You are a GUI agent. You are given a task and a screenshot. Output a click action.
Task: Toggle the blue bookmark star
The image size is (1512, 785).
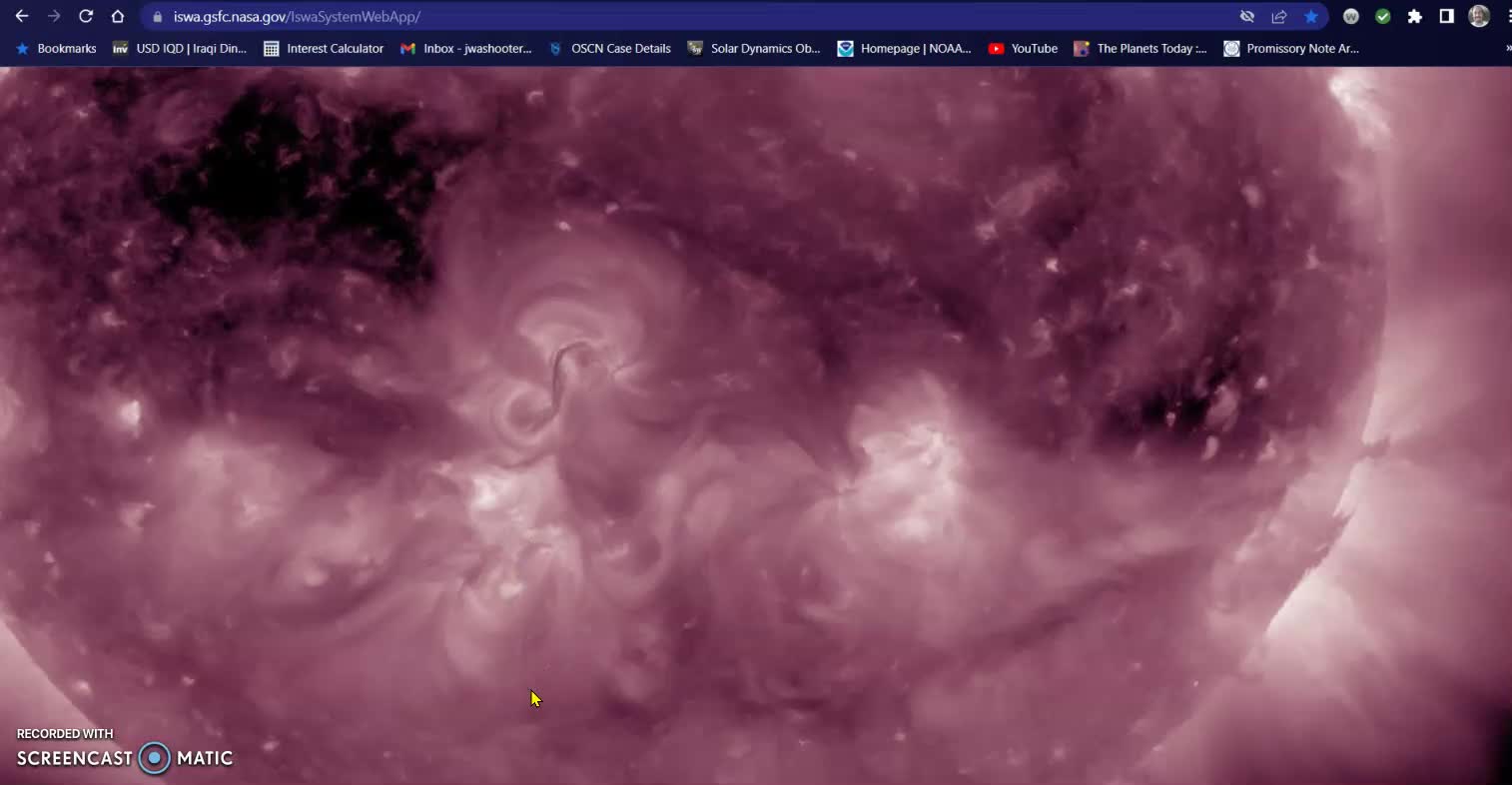pos(1311,16)
